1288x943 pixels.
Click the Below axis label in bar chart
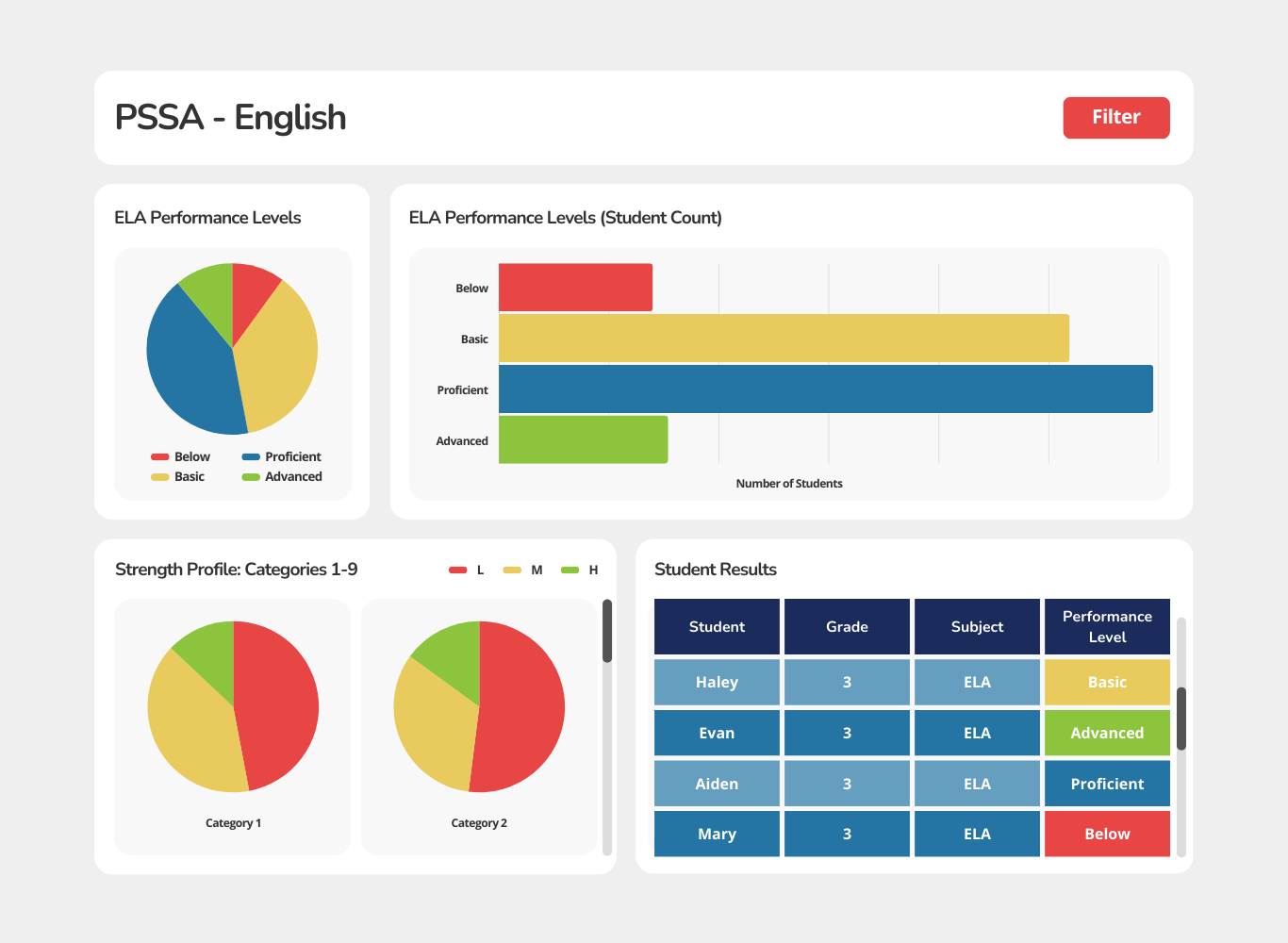pyautogui.click(x=471, y=289)
